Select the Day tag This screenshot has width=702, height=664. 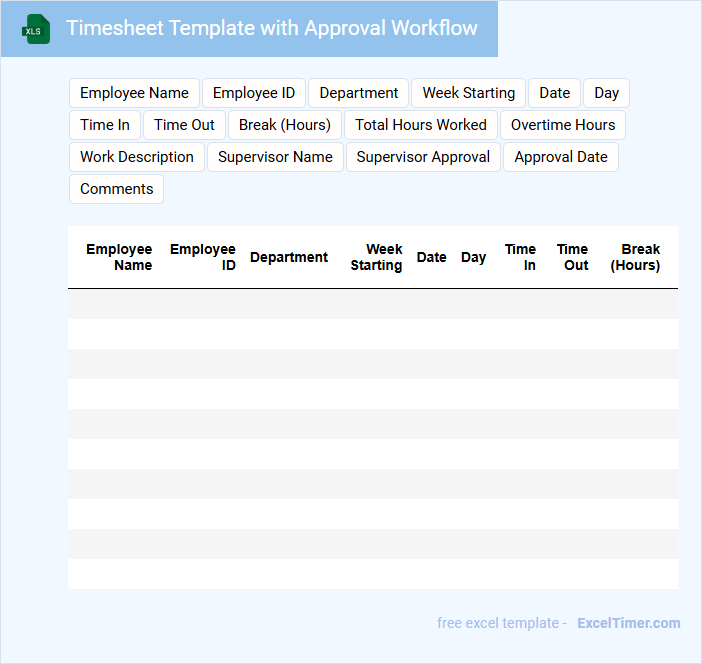point(607,93)
